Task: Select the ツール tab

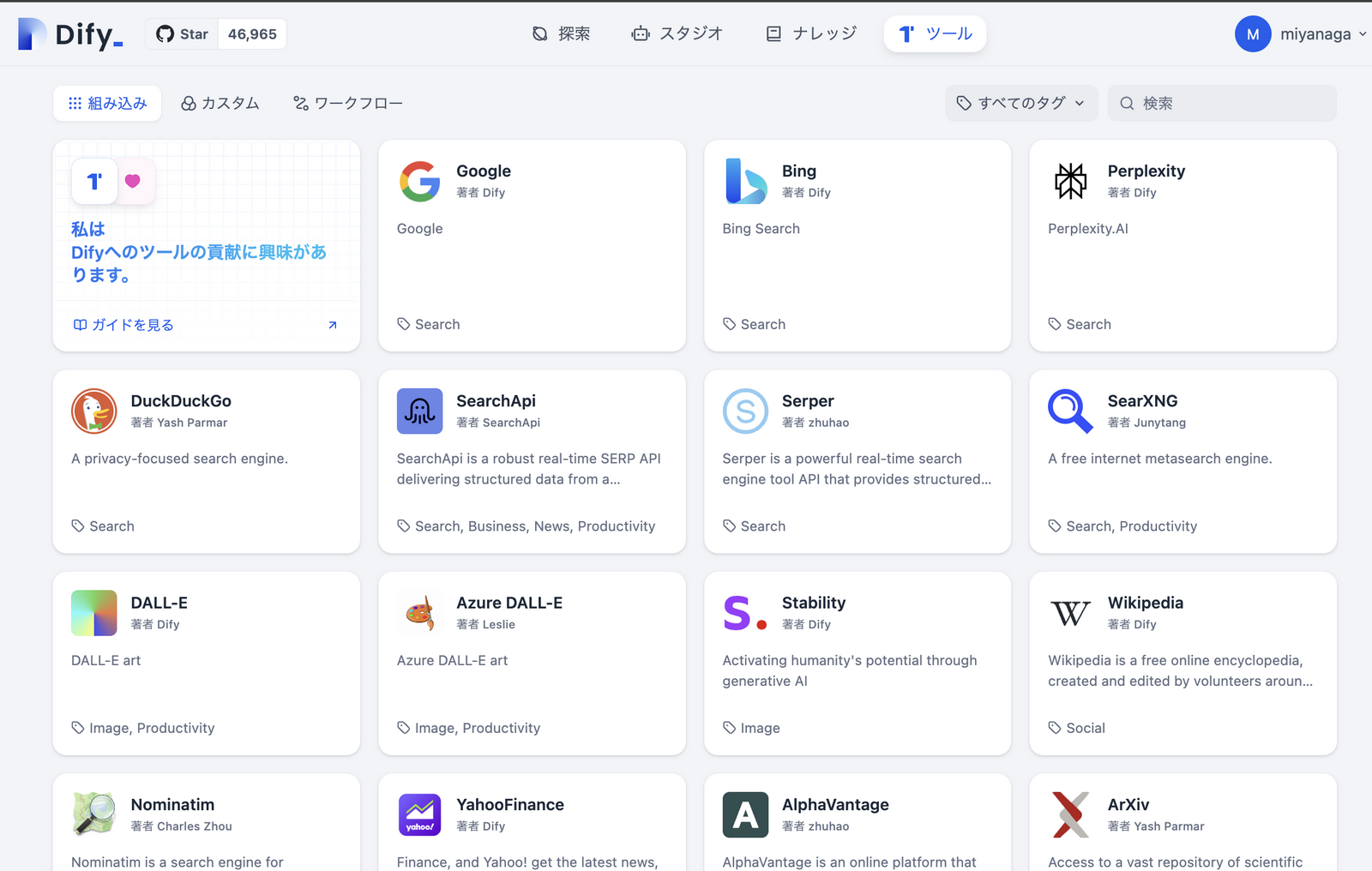Action: [x=935, y=33]
